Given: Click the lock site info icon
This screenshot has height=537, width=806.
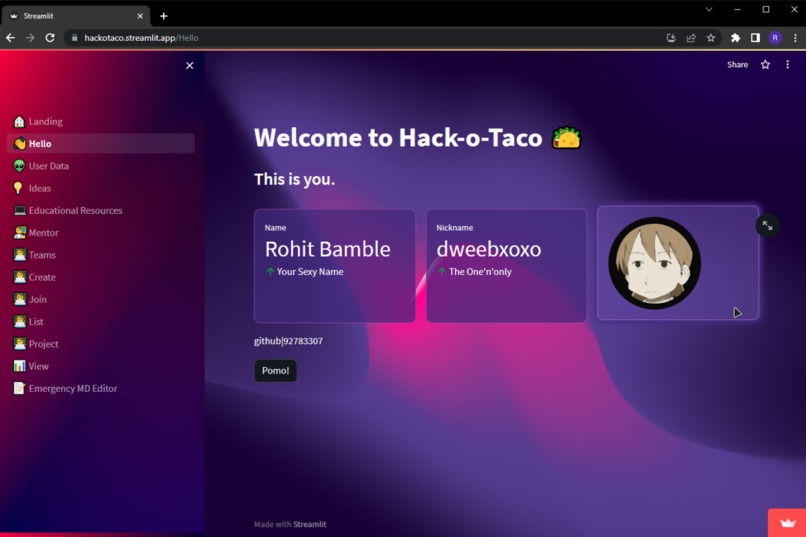Looking at the screenshot, I should (x=75, y=38).
